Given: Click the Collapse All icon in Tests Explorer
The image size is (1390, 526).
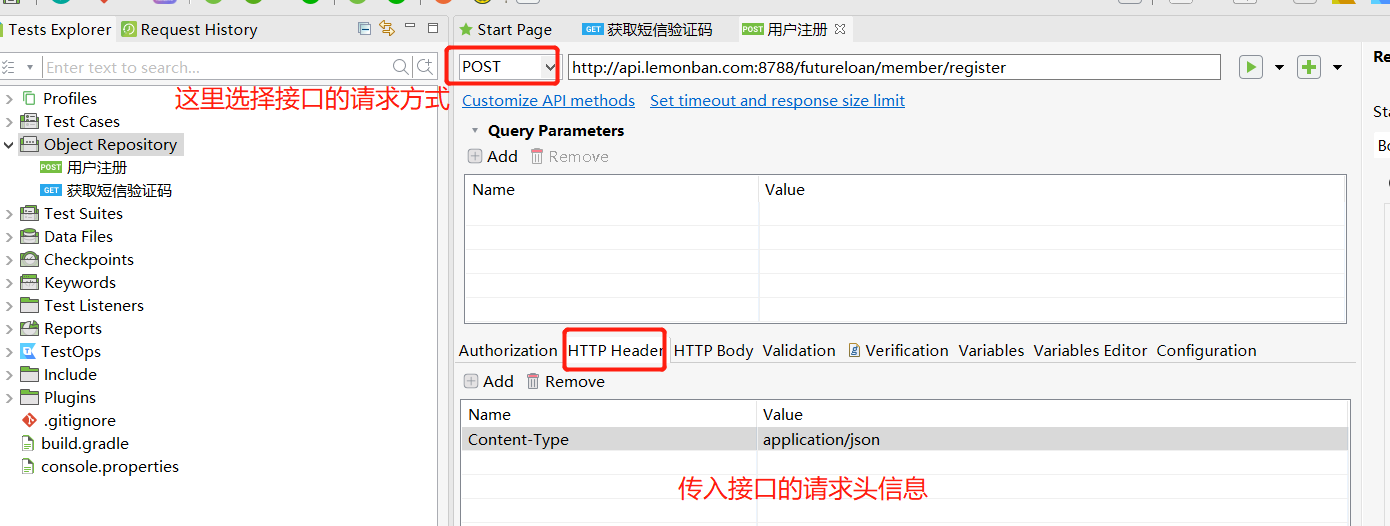Looking at the screenshot, I should (364, 28).
